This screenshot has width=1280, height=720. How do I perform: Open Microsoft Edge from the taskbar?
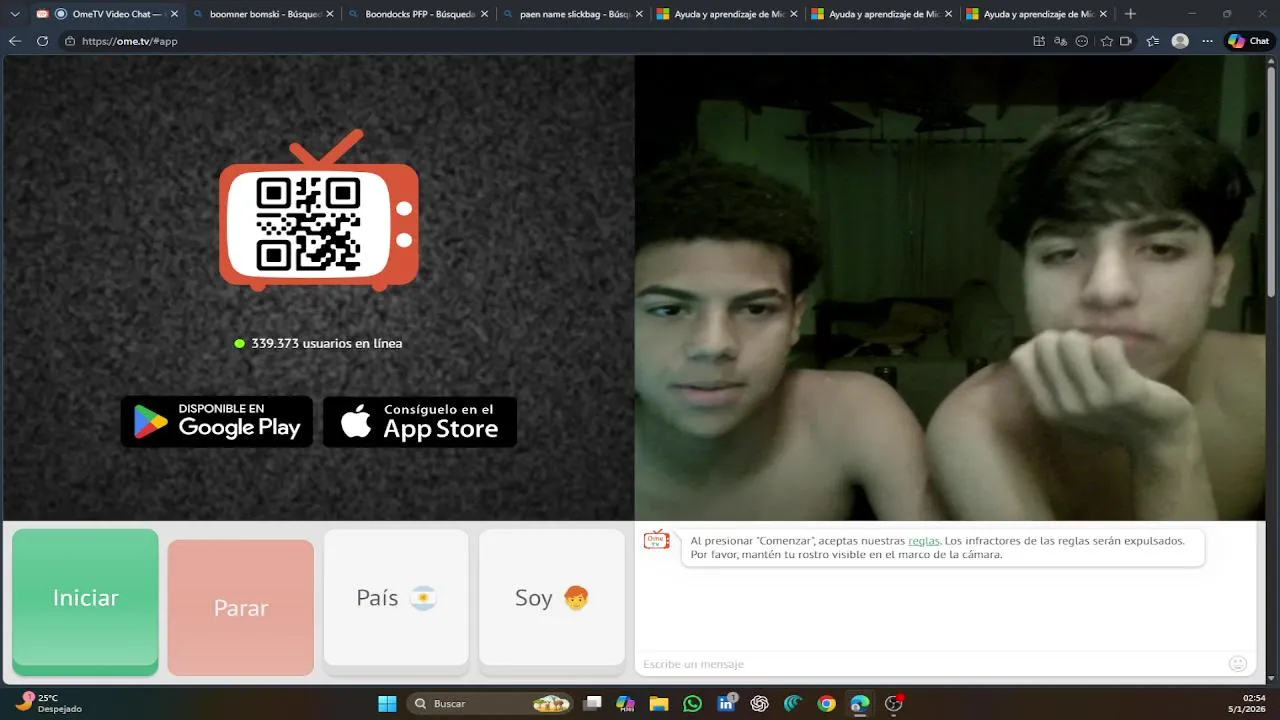tap(859, 704)
